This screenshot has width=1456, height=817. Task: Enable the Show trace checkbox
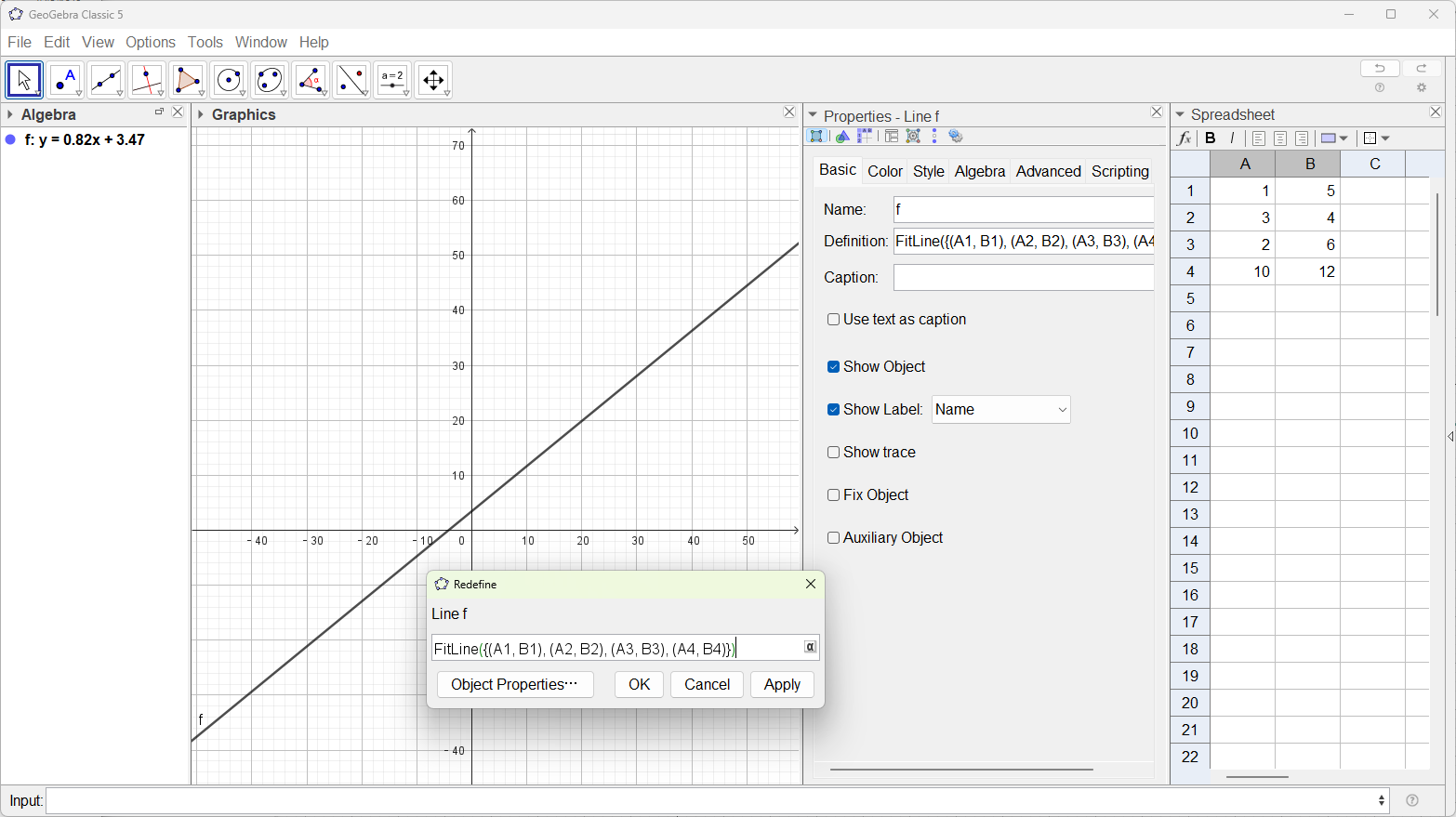click(x=833, y=452)
